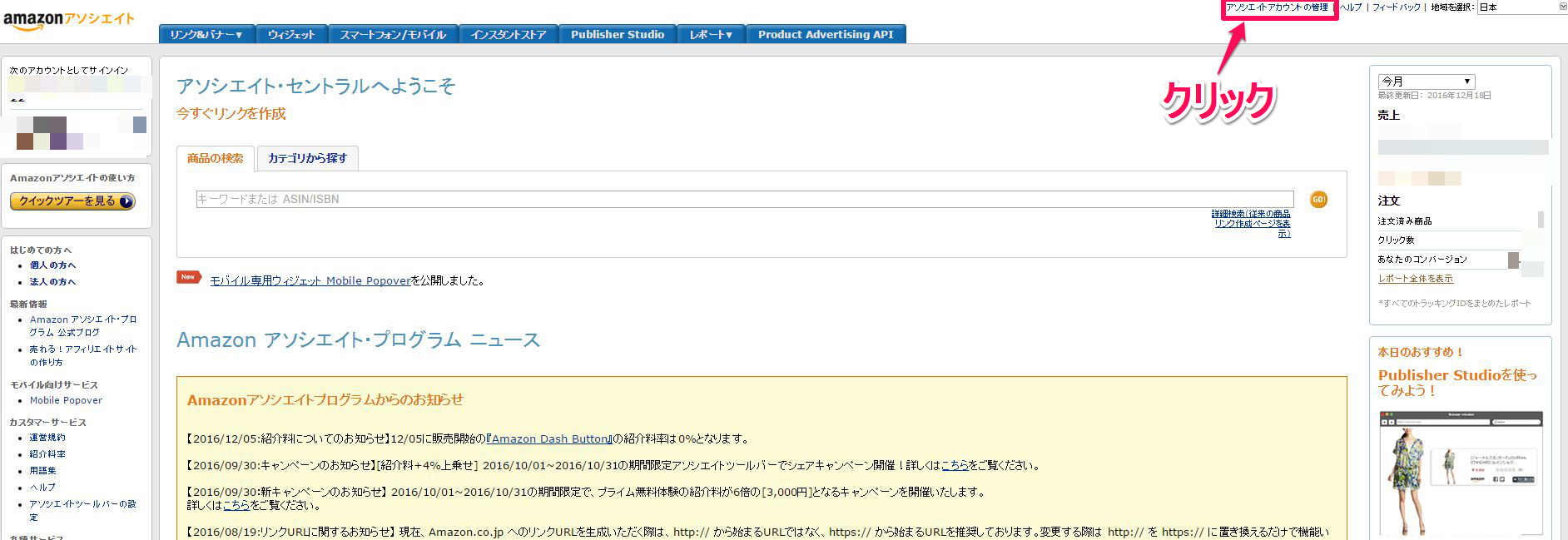Open the 用語集 link
The width and height of the screenshot is (1568, 540).
click(43, 471)
